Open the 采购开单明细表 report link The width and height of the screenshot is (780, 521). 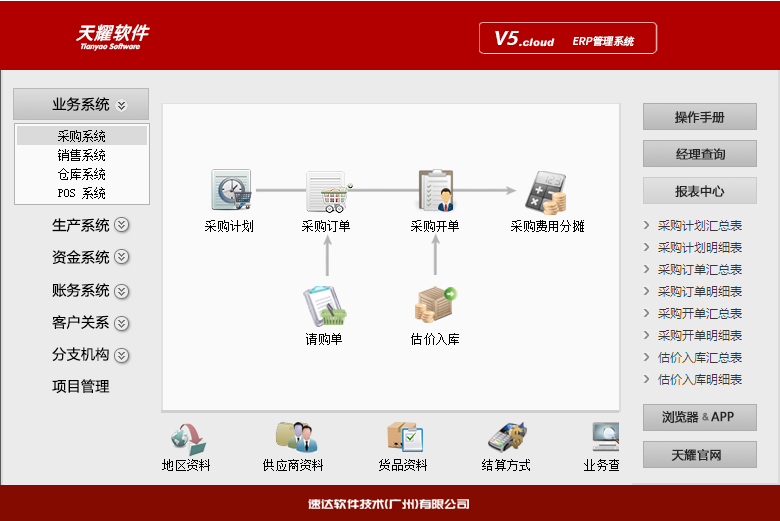pyautogui.click(x=700, y=335)
